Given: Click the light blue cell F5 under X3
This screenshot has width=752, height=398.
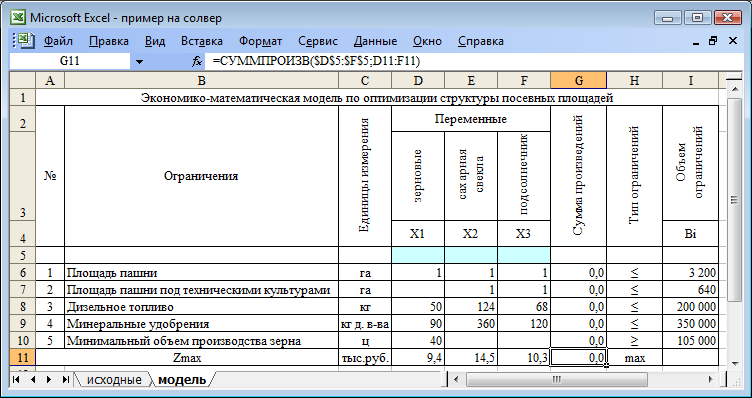Looking at the screenshot, I should 524,255.
